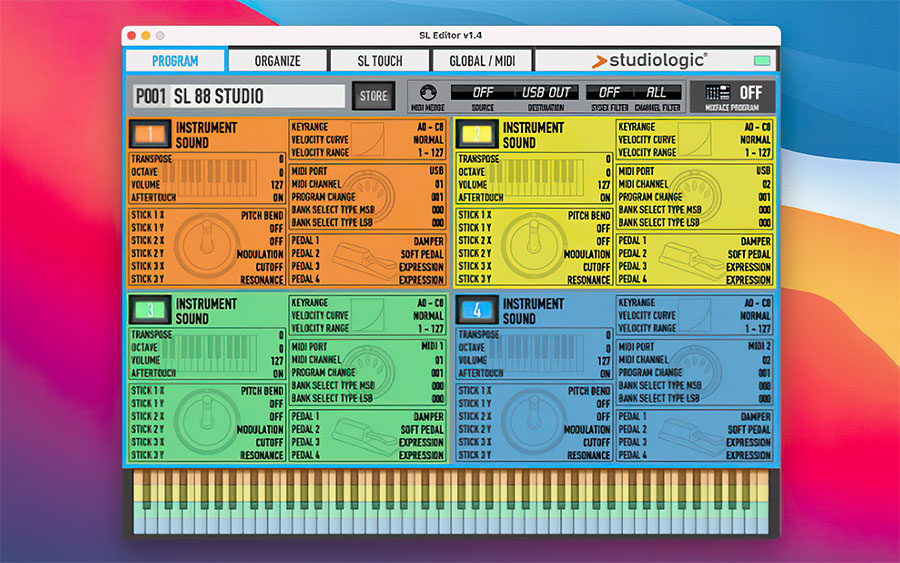Click zone 3 sustain pedal icon
Image resolution: width=900 pixels, height=563 pixels.
click(x=365, y=436)
